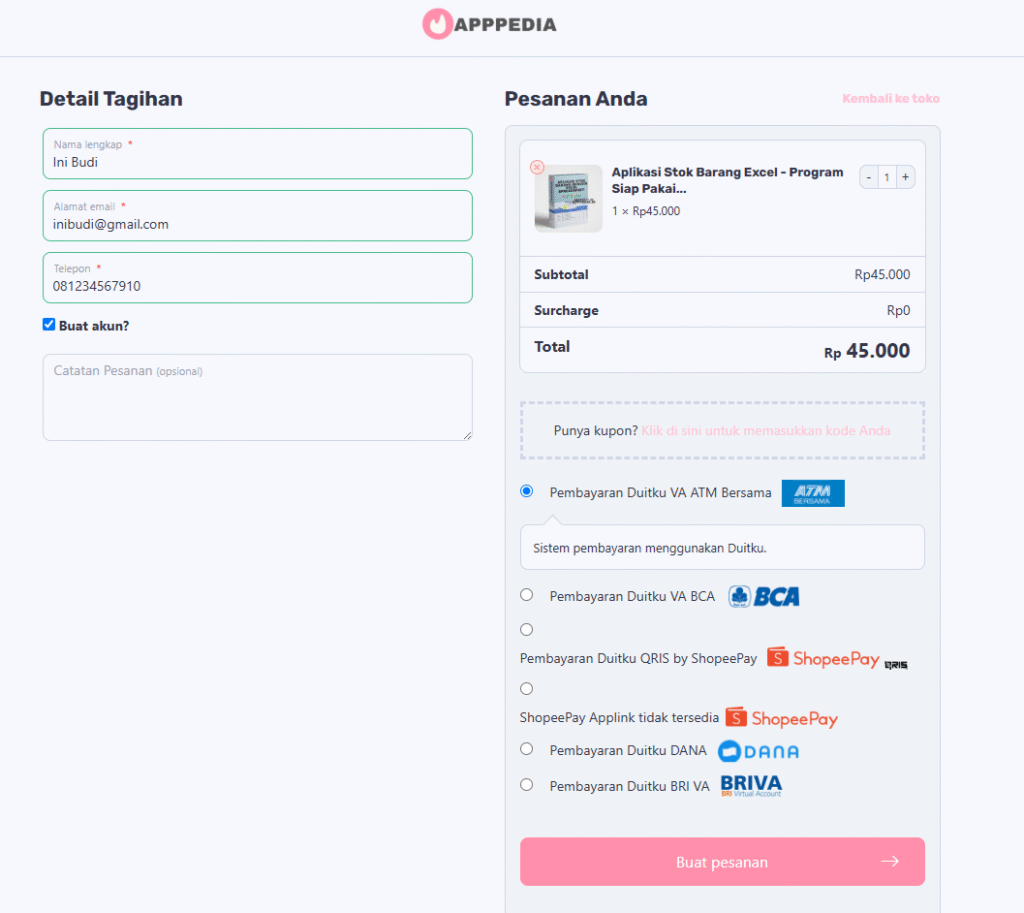The width and height of the screenshot is (1024, 913).
Task: Uncheck the Buat akun checkbox
Action: pos(49,325)
